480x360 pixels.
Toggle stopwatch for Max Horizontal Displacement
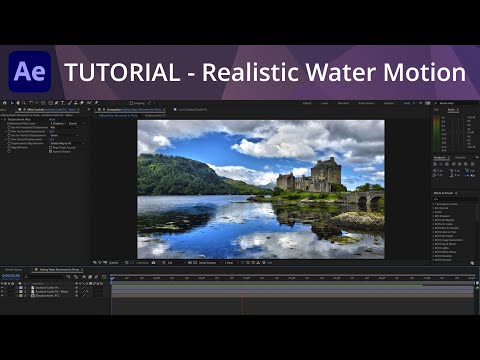click(9, 131)
